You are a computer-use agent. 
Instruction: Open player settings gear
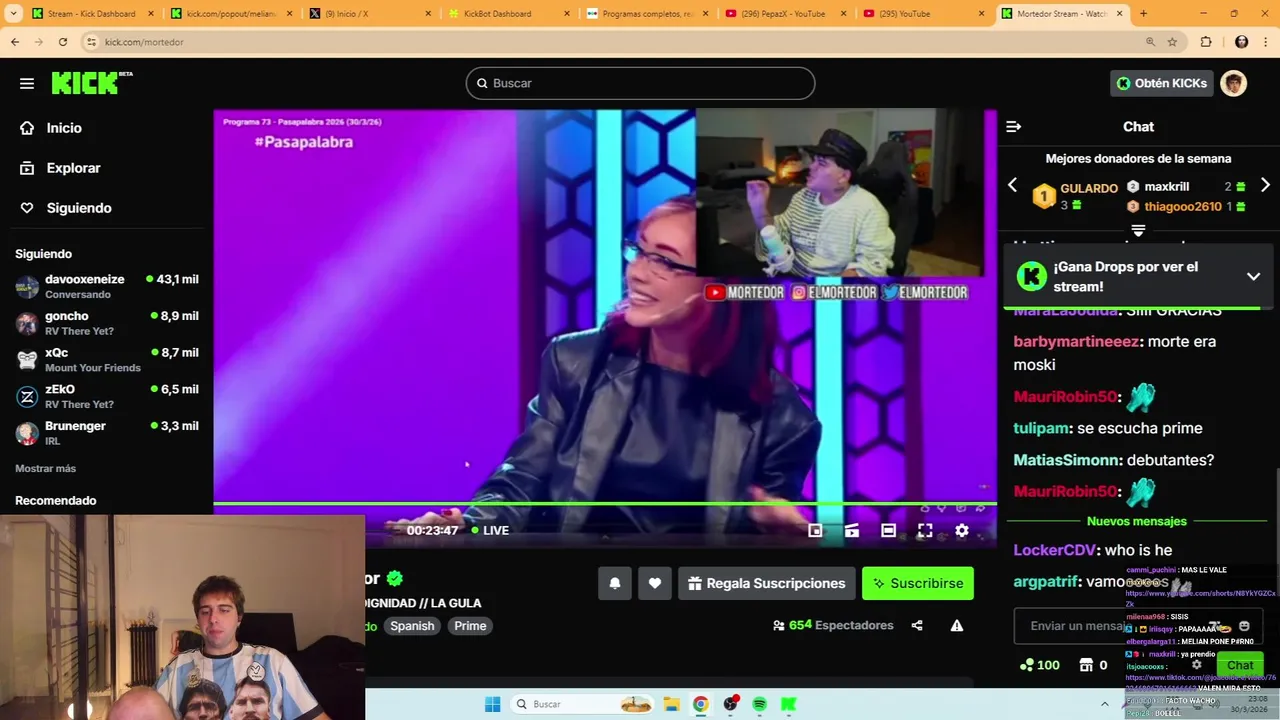pos(962,531)
